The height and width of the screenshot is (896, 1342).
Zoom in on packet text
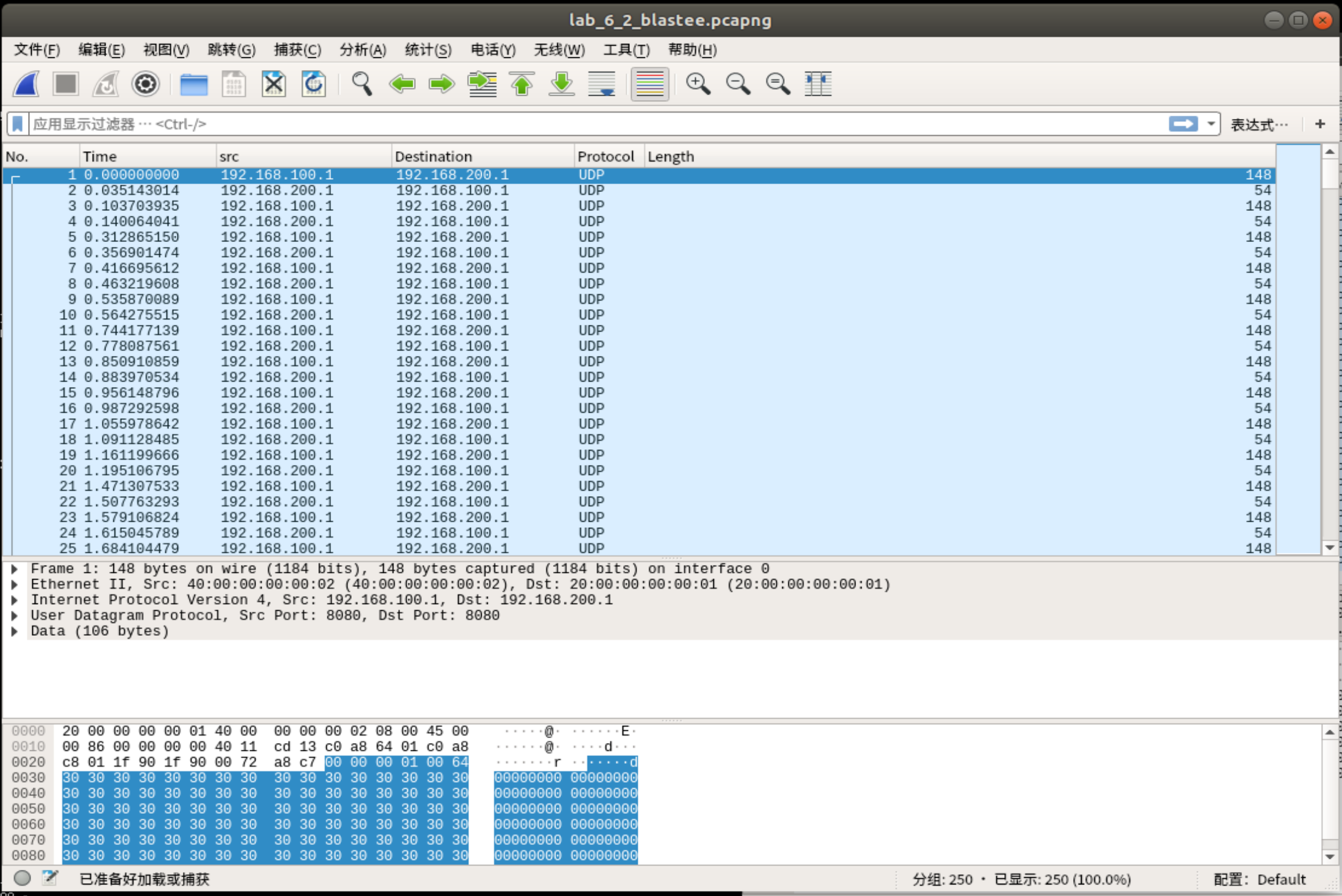(698, 84)
